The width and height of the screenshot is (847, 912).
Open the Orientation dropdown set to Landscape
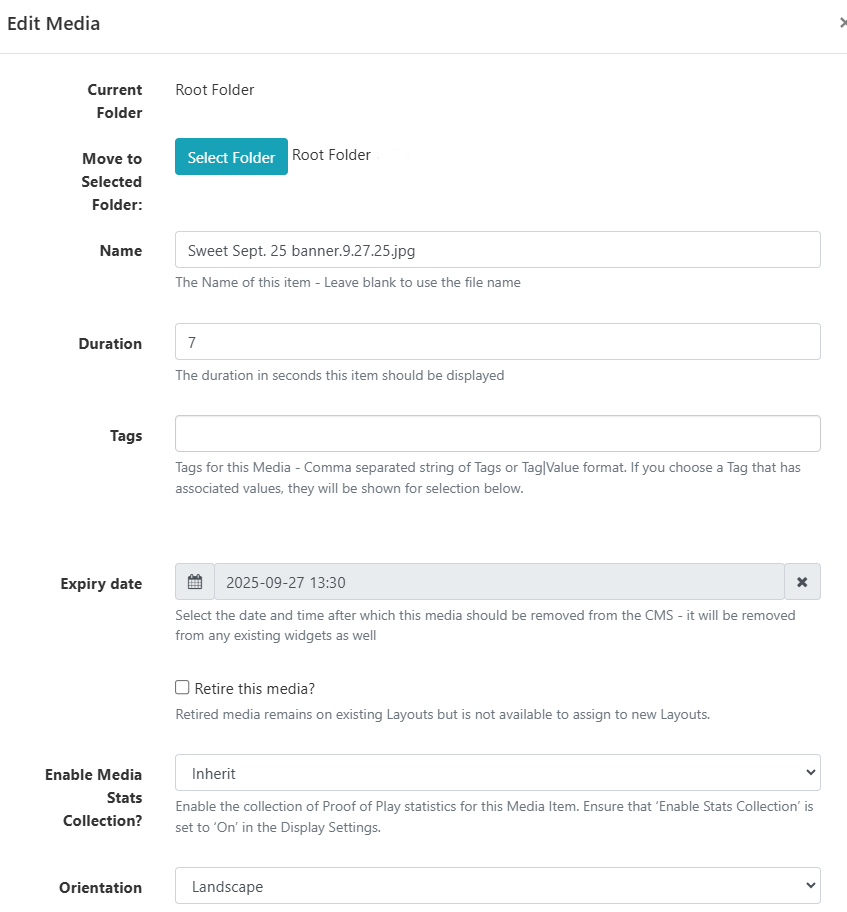point(497,886)
